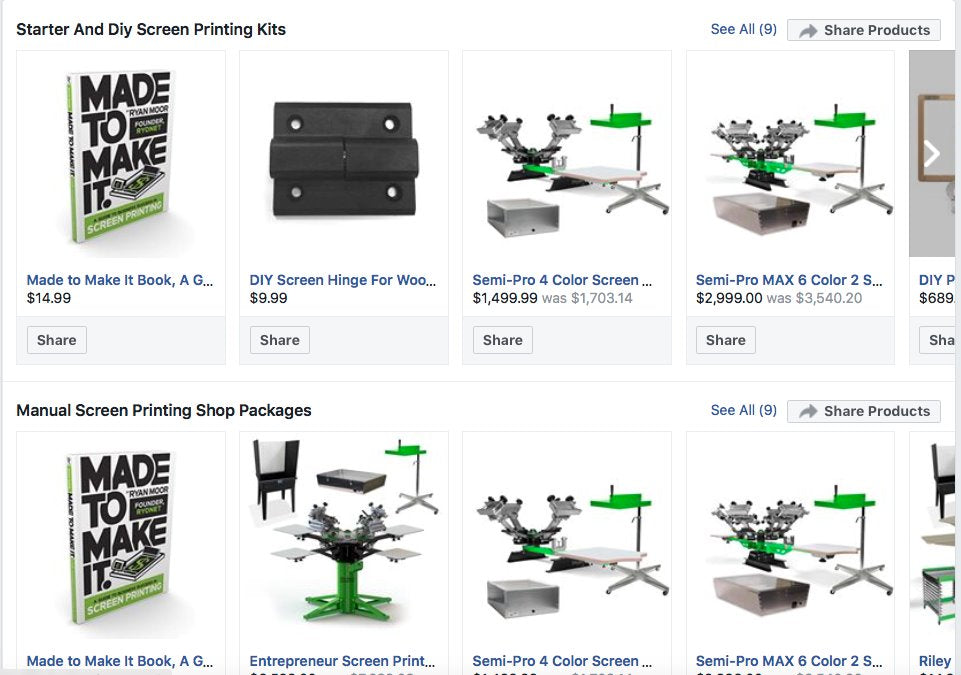Click Share Products button in Manual Packages section
Screen dimensions: 961x675
coord(864,411)
